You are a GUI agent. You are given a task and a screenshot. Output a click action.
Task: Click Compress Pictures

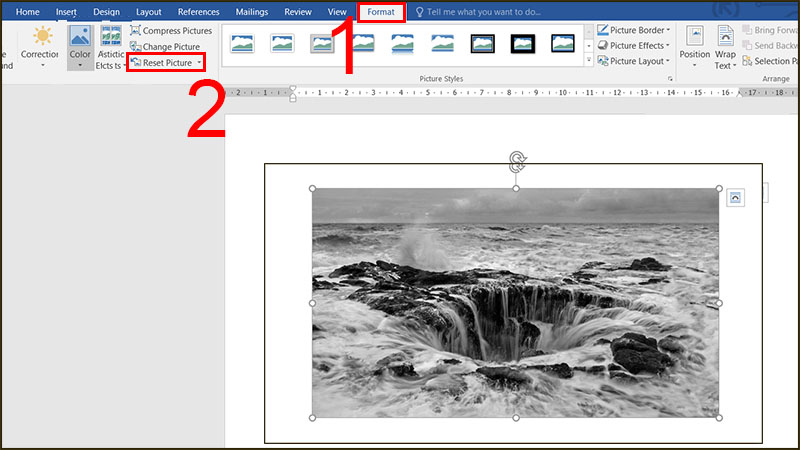(177, 31)
